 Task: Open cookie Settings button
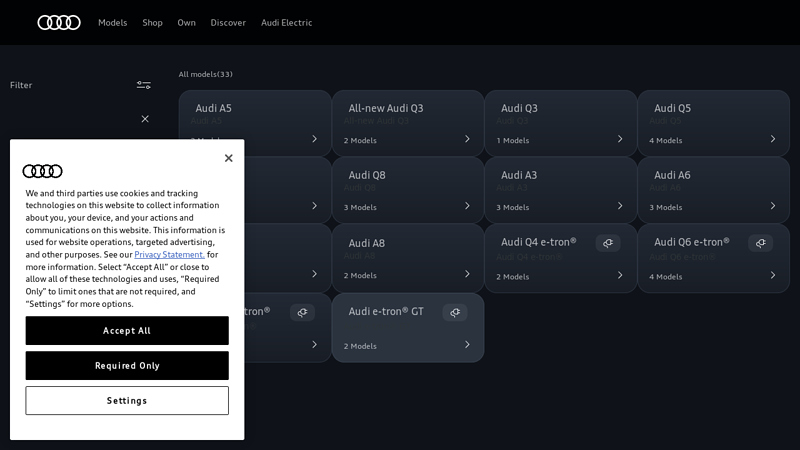pyautogui.click(x=127, y=400)
